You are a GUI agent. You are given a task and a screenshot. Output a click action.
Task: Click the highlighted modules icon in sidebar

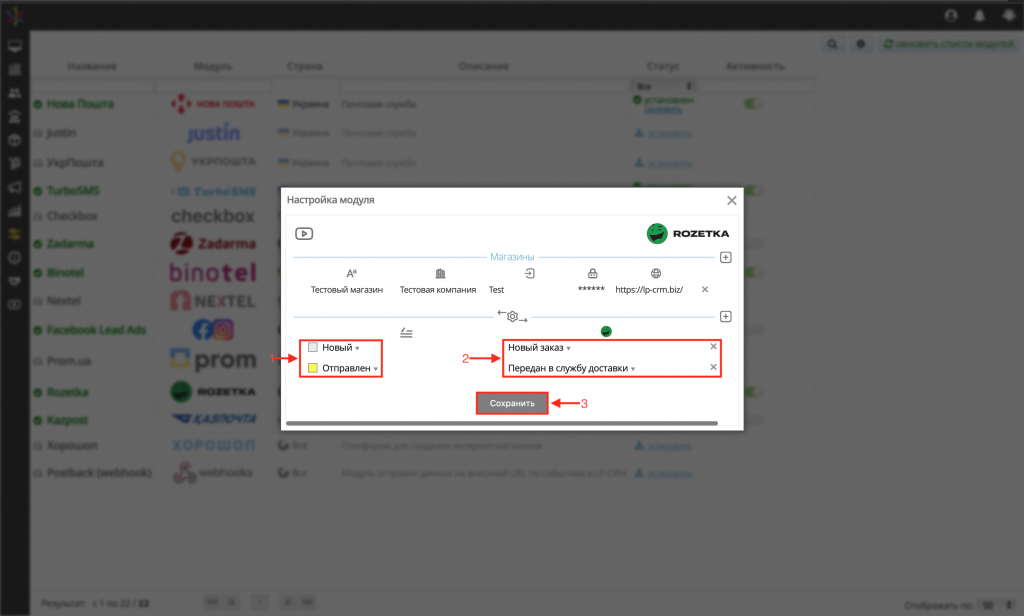click(x=14, y=235)
